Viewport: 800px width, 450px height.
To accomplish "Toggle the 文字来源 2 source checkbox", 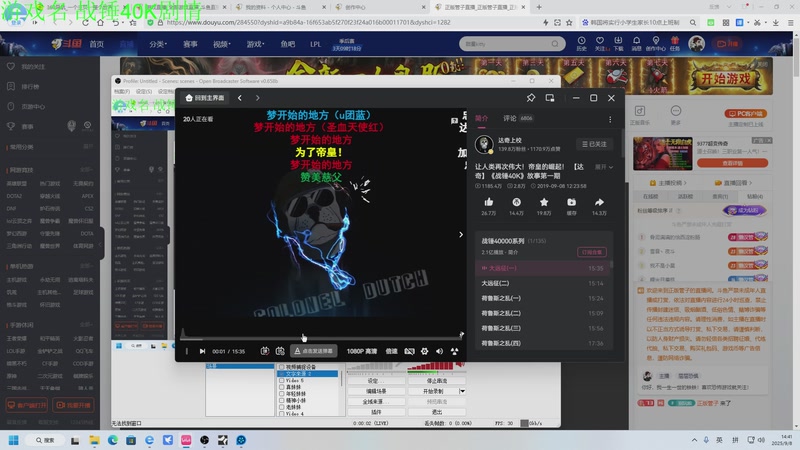I will pos(281,373).
